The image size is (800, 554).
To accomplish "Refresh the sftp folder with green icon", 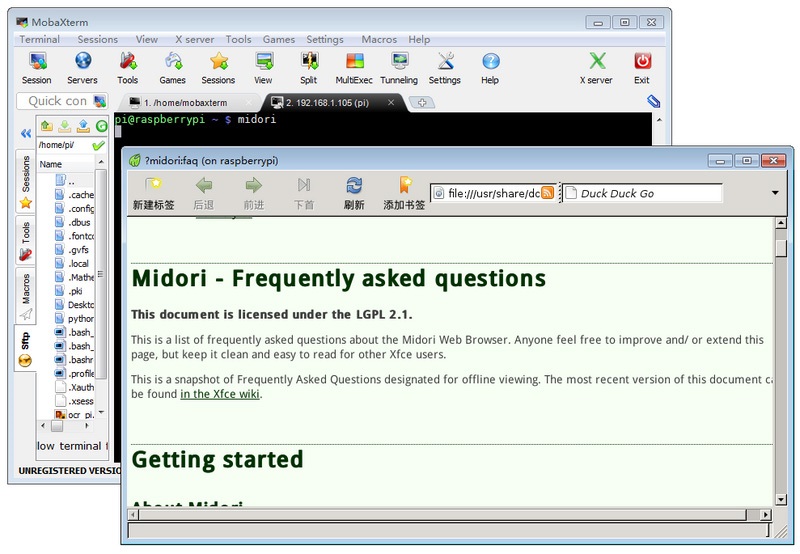I will 102,125.
